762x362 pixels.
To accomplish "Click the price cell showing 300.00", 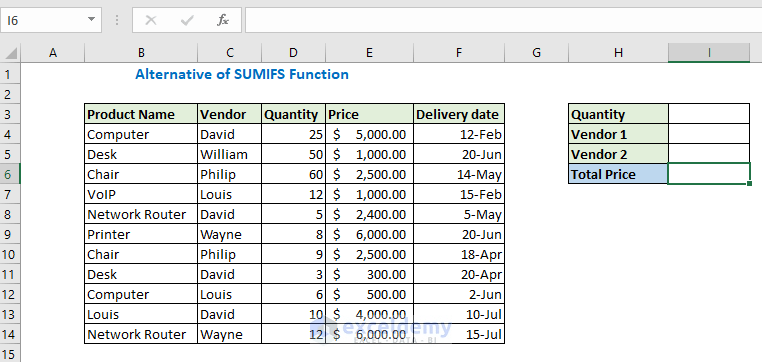I will pyautogui.click(x=369, y=274).
